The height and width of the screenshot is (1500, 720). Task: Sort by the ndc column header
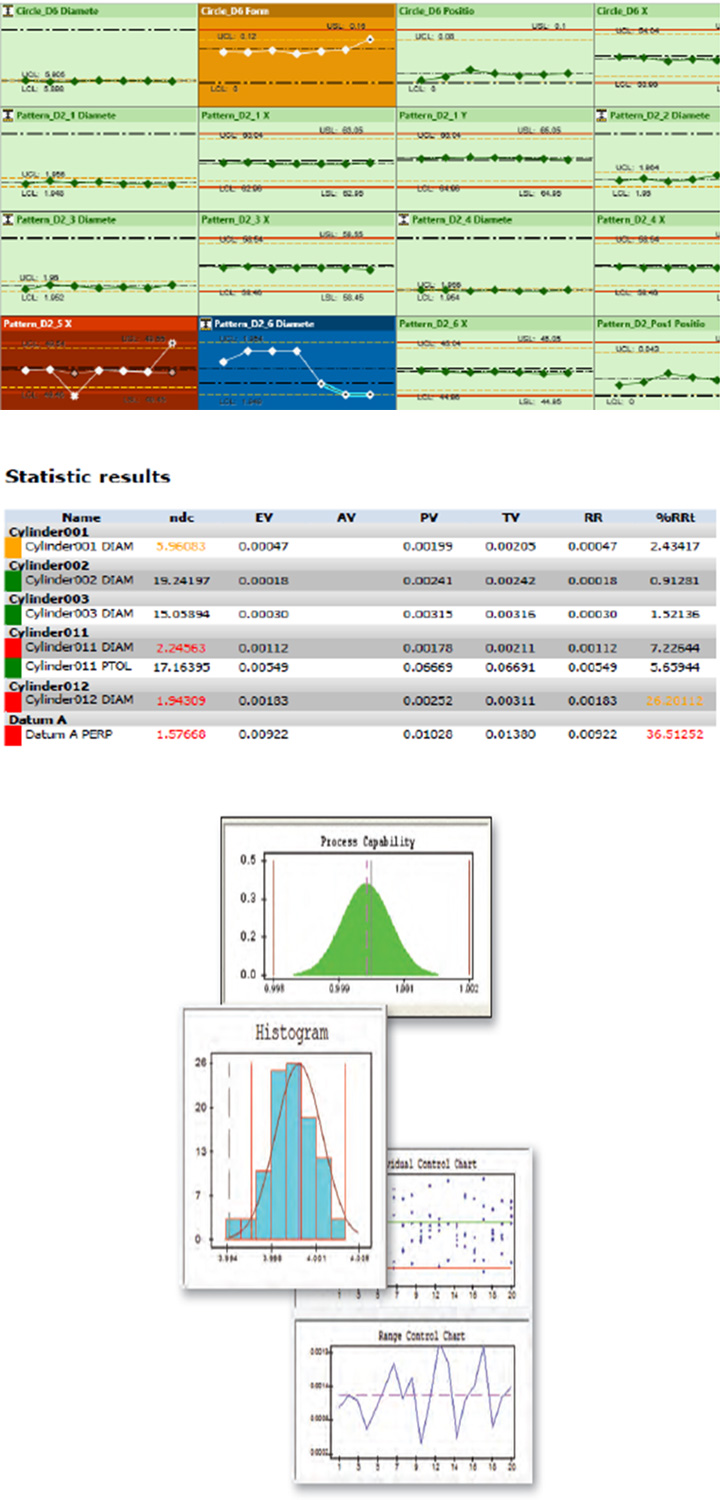click(x=182, y=518)
